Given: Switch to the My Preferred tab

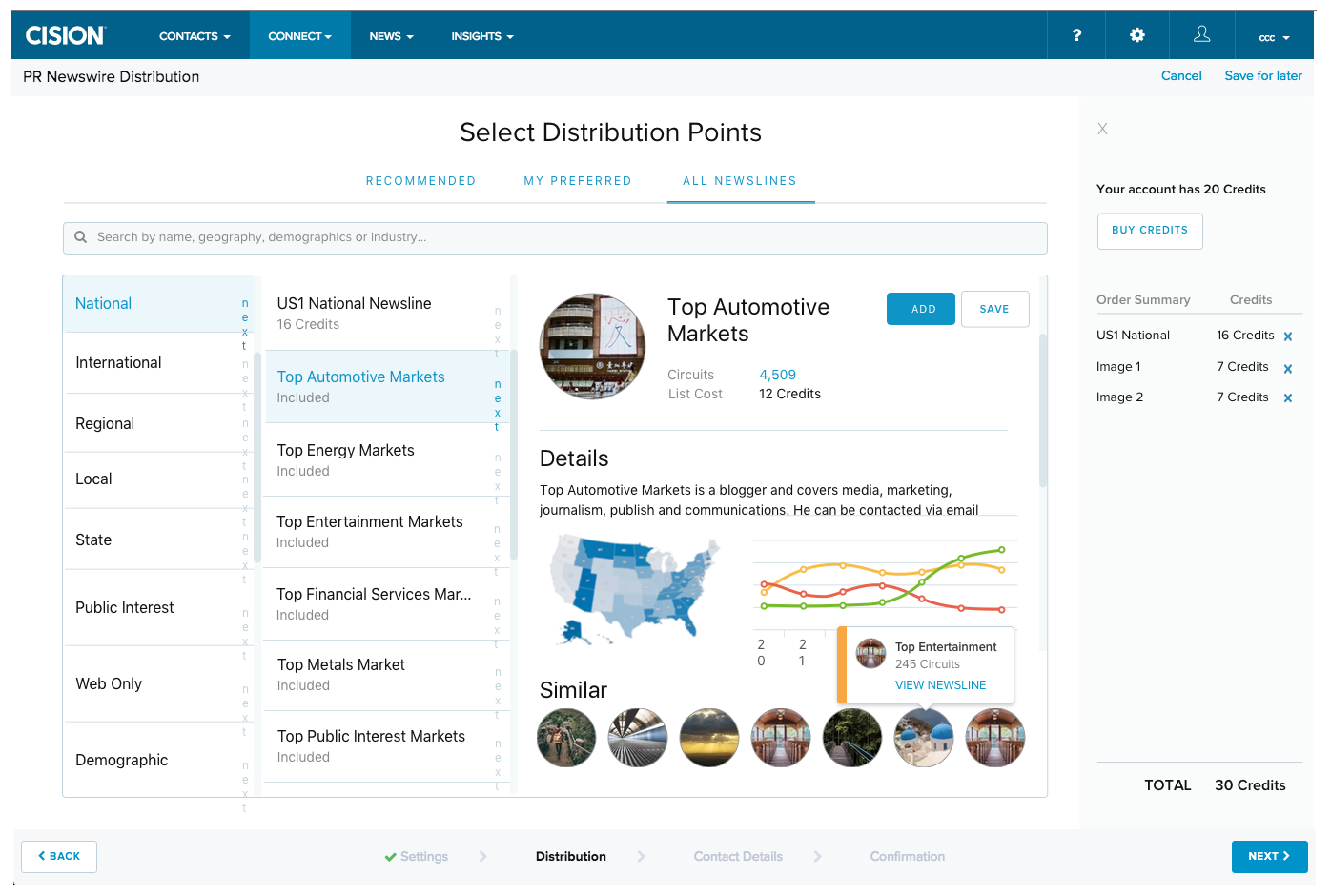Looking at the screenshot, I should [577, 181].
